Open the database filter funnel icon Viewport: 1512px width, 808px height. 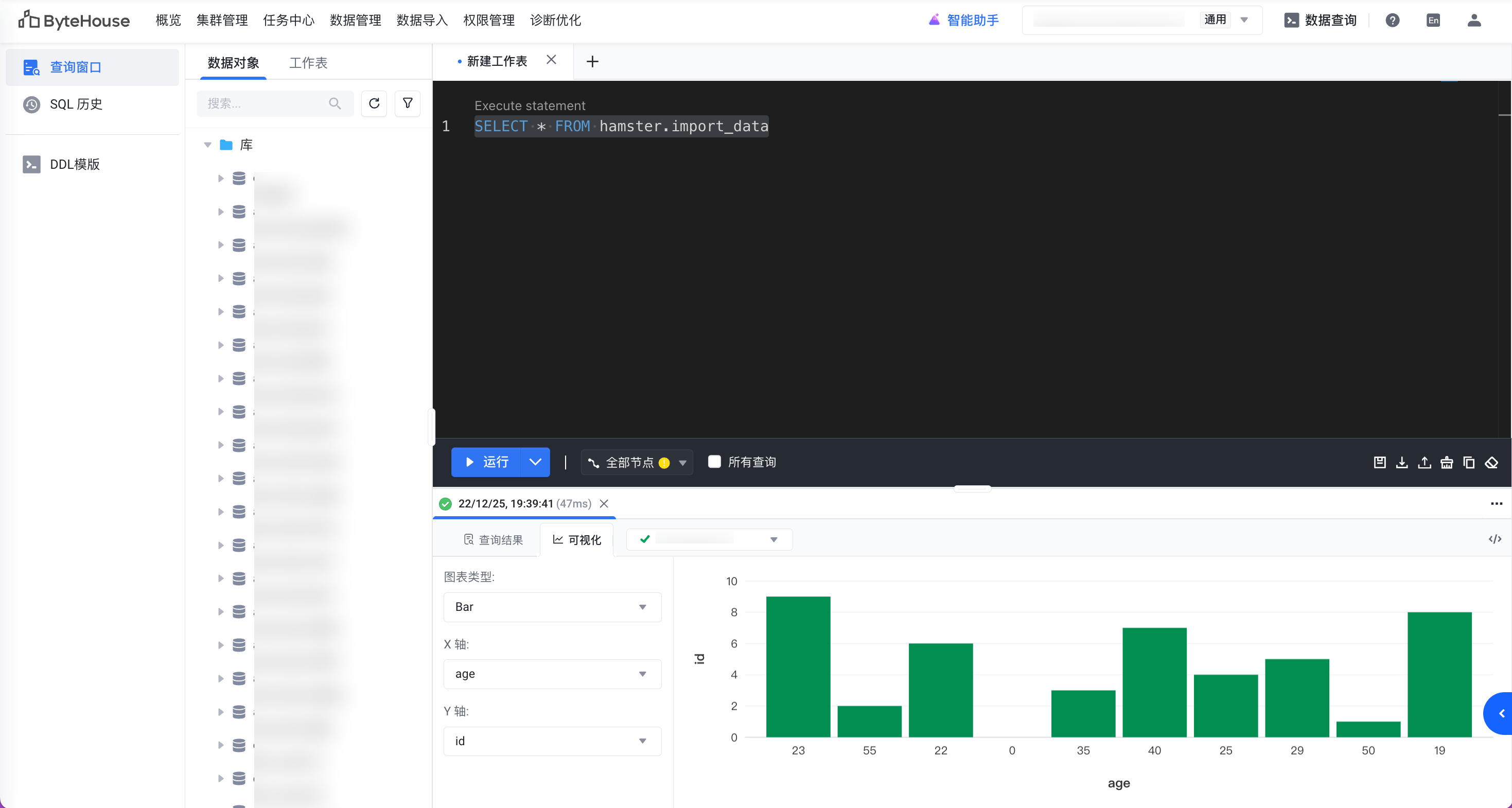408,104
